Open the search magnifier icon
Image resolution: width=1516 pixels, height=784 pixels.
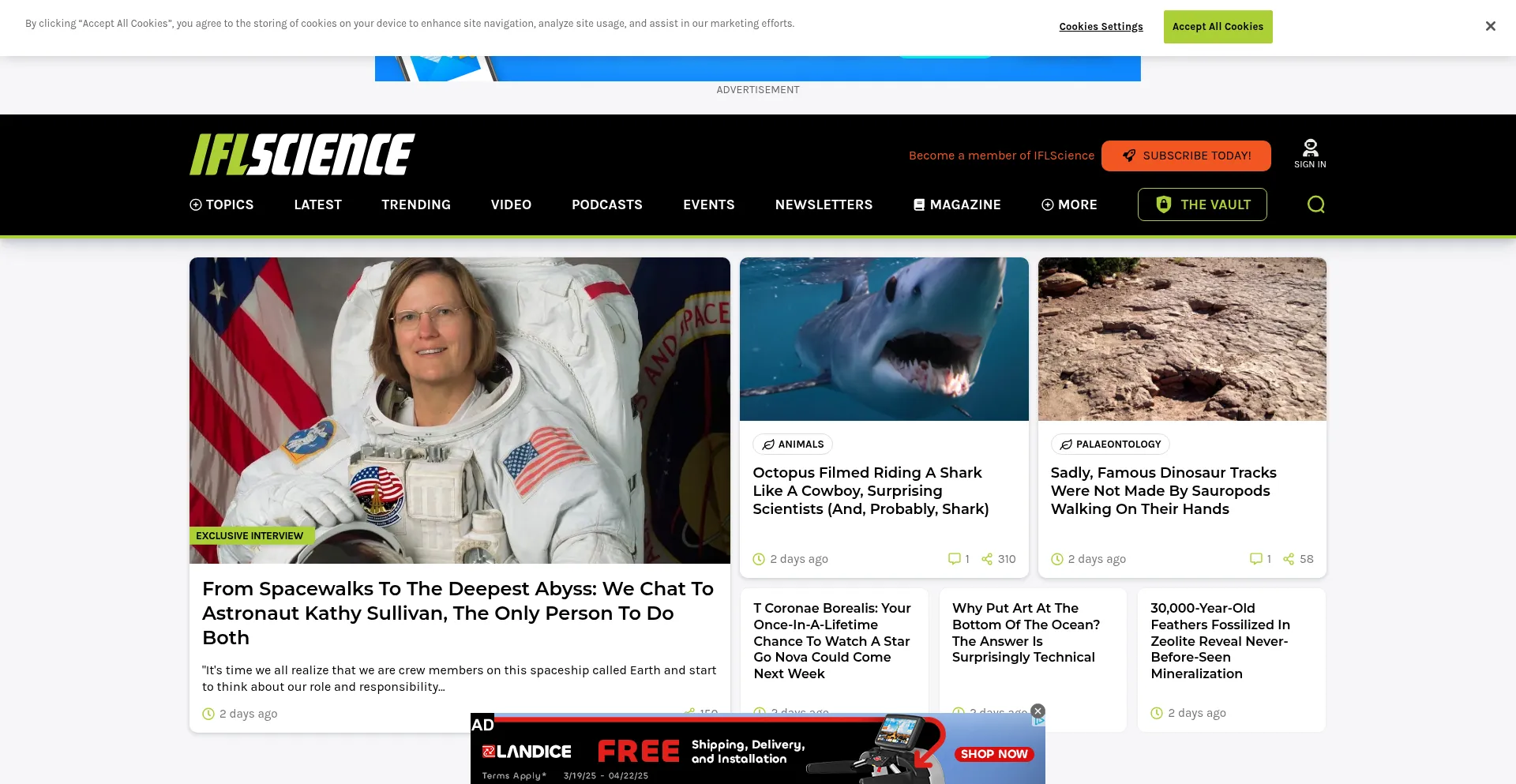[1315, 204]
